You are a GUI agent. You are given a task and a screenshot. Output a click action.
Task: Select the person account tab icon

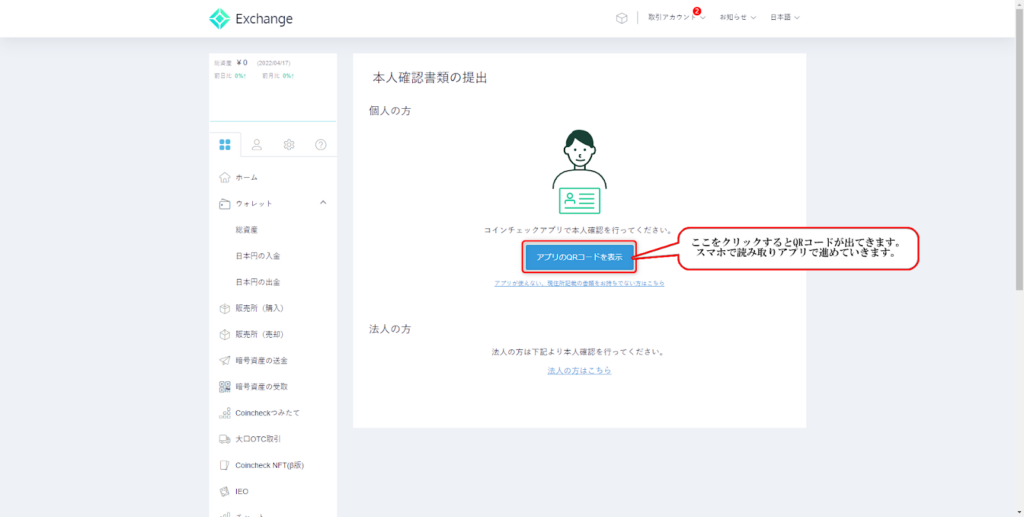[x=257, y=145]
